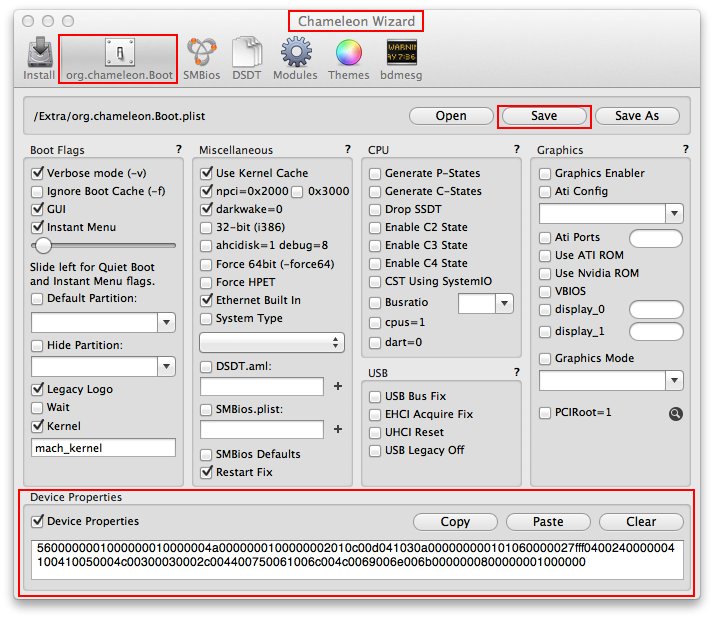Open the Themes color wheel icon
714x619 pixels.
pyautogui.click(x=348, y=58)
